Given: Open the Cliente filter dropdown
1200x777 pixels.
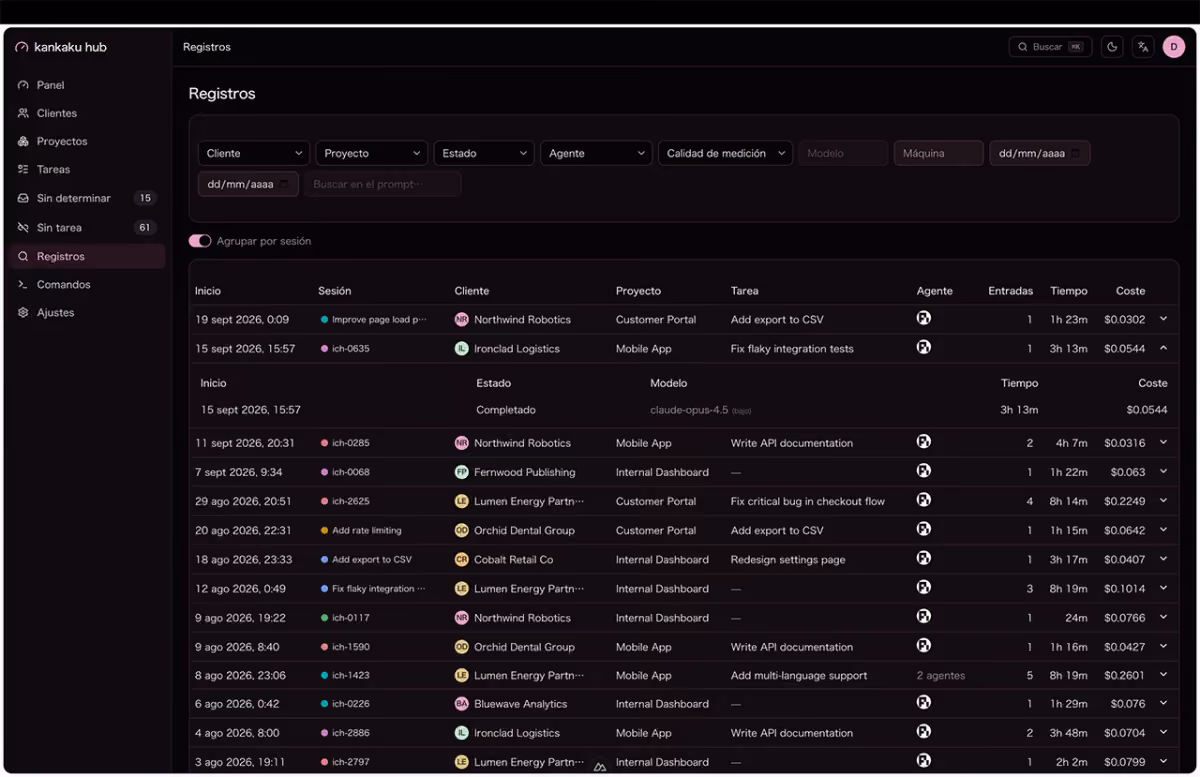Looking at the screenshot, I should click(x=253, y=153).
